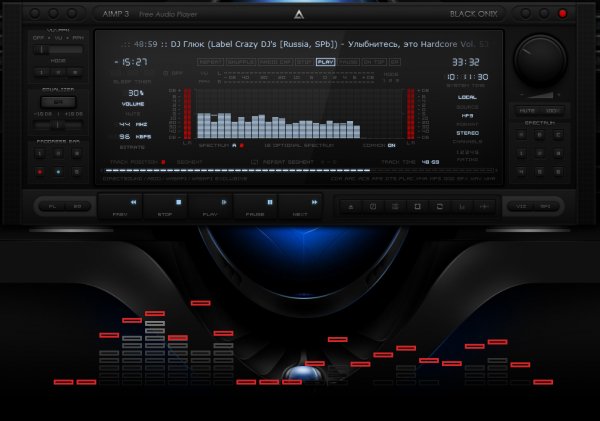This screenshot has height=421, width=600.
Task: Choose the gray Progress Bar color button
Action: (x=77, y=172)
